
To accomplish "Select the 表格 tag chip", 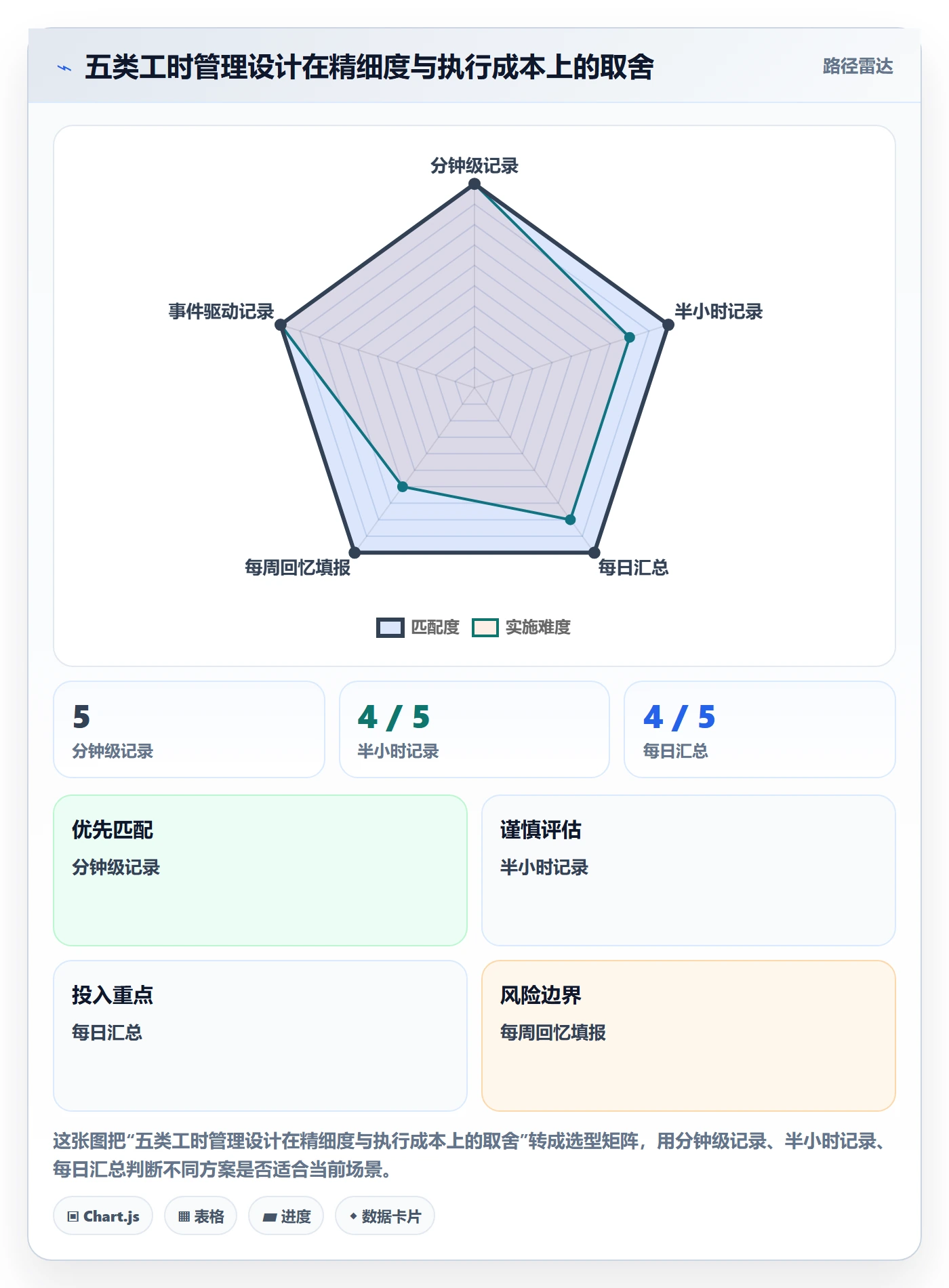I will coord(201,1215).
